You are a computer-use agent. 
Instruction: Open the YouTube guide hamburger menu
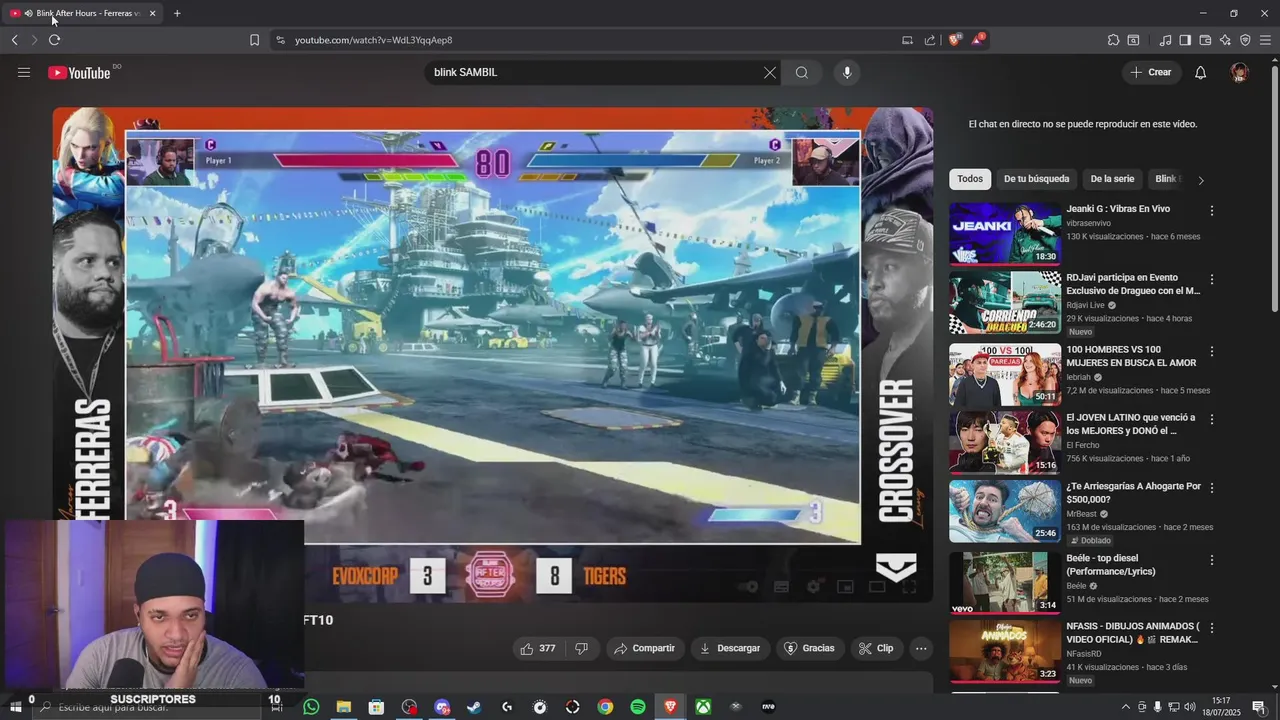pyautogui.click(x=24, y=72)
